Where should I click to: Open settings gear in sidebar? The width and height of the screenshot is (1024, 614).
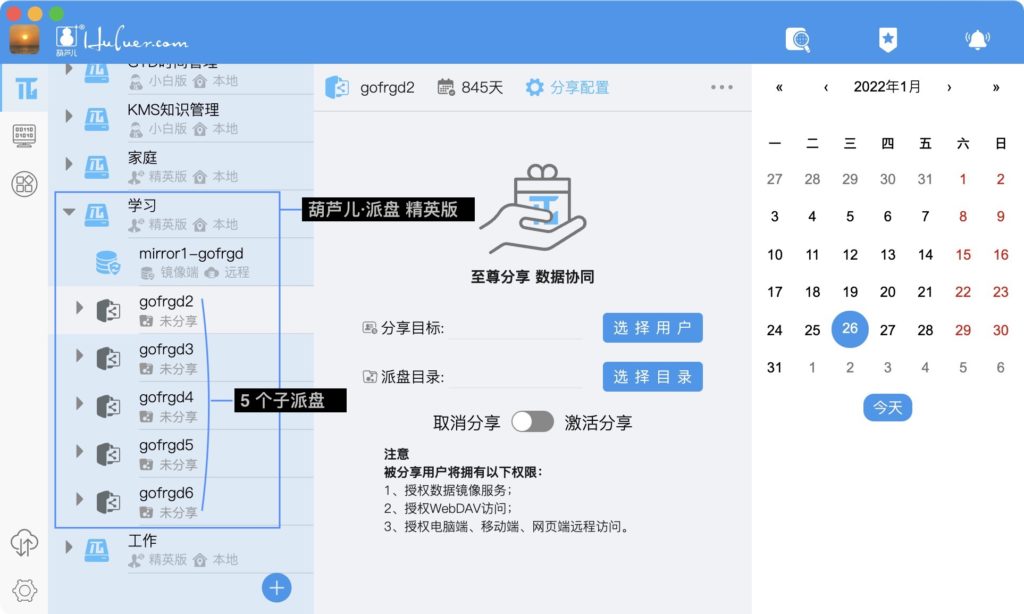pos(24,590)
